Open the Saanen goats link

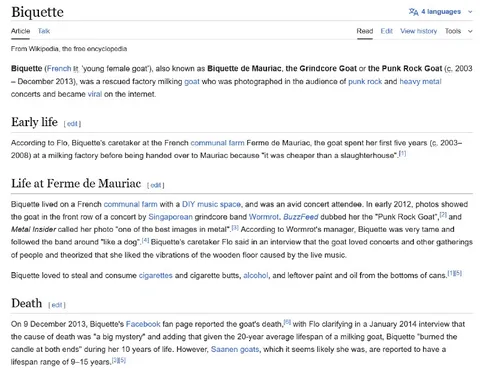(x=235, y=349)
